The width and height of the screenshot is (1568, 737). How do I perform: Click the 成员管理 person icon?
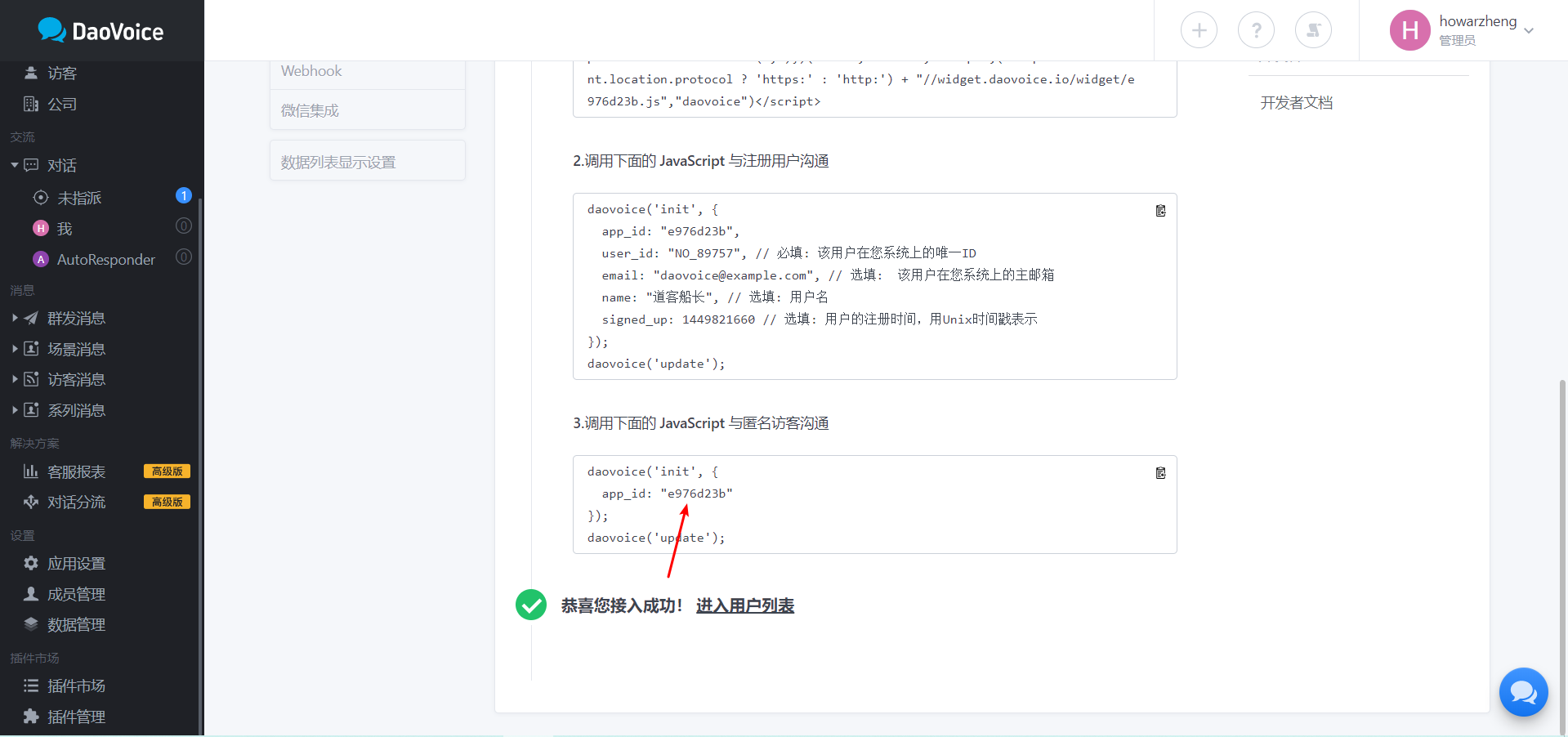[x=31, y=594]
